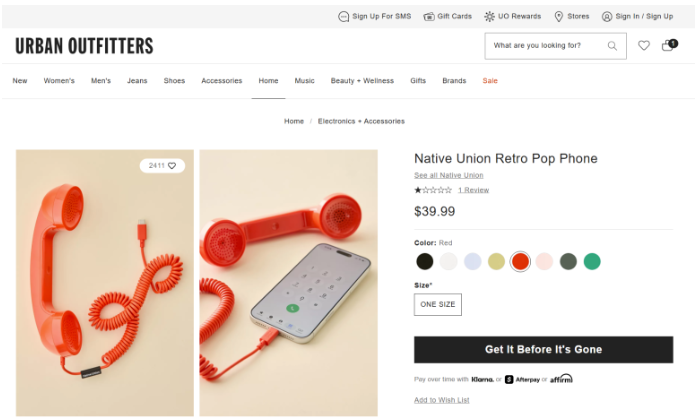Click the Gift Cards icon
The height and width of the screenshot is (419, 698).
[x=429, y=16]
